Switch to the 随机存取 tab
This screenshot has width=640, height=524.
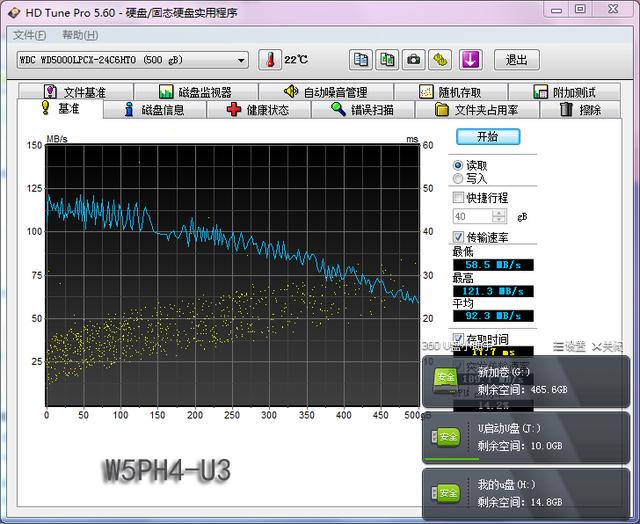(451, 92)
